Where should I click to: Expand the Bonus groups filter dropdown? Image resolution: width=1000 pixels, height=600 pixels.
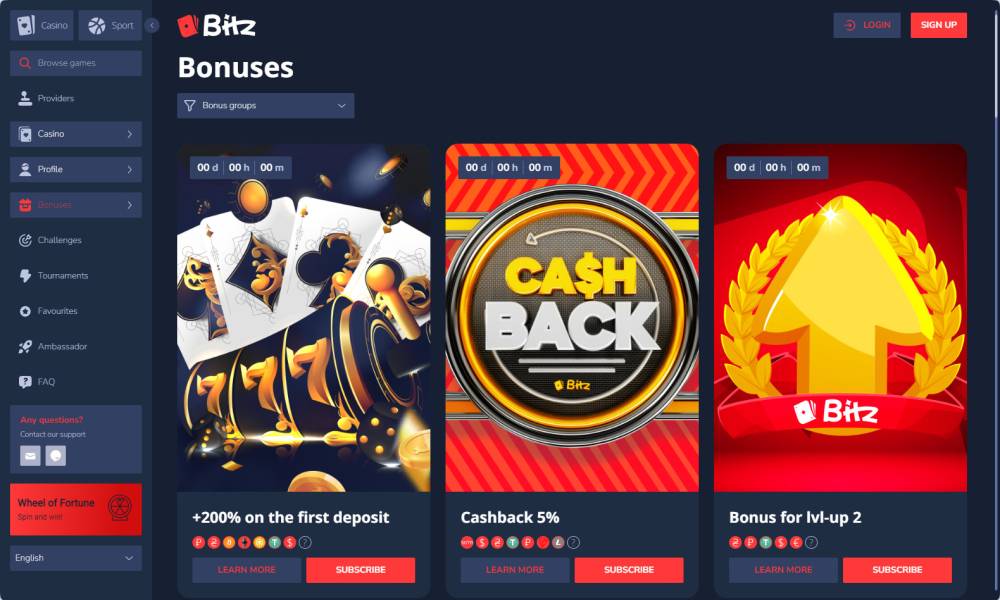265,105
